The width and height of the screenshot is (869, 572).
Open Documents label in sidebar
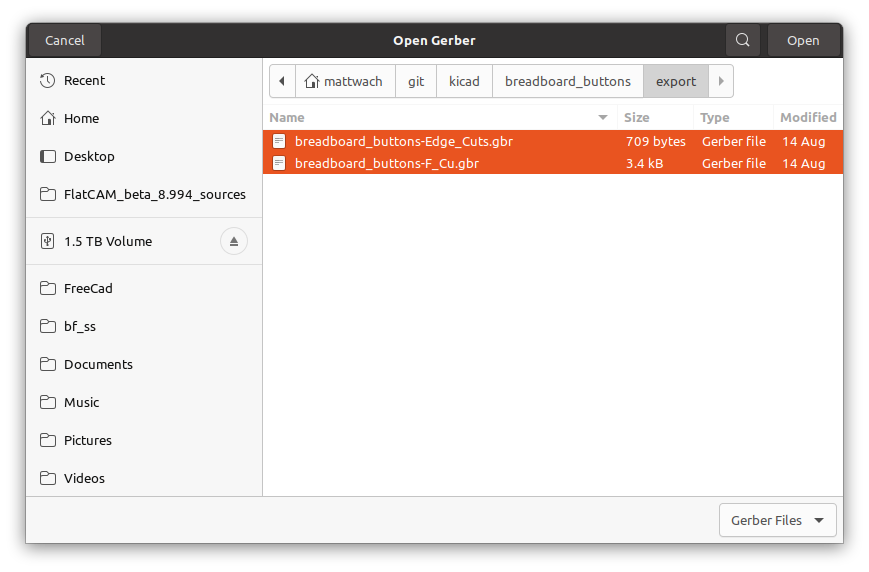(x=98, y=364)
